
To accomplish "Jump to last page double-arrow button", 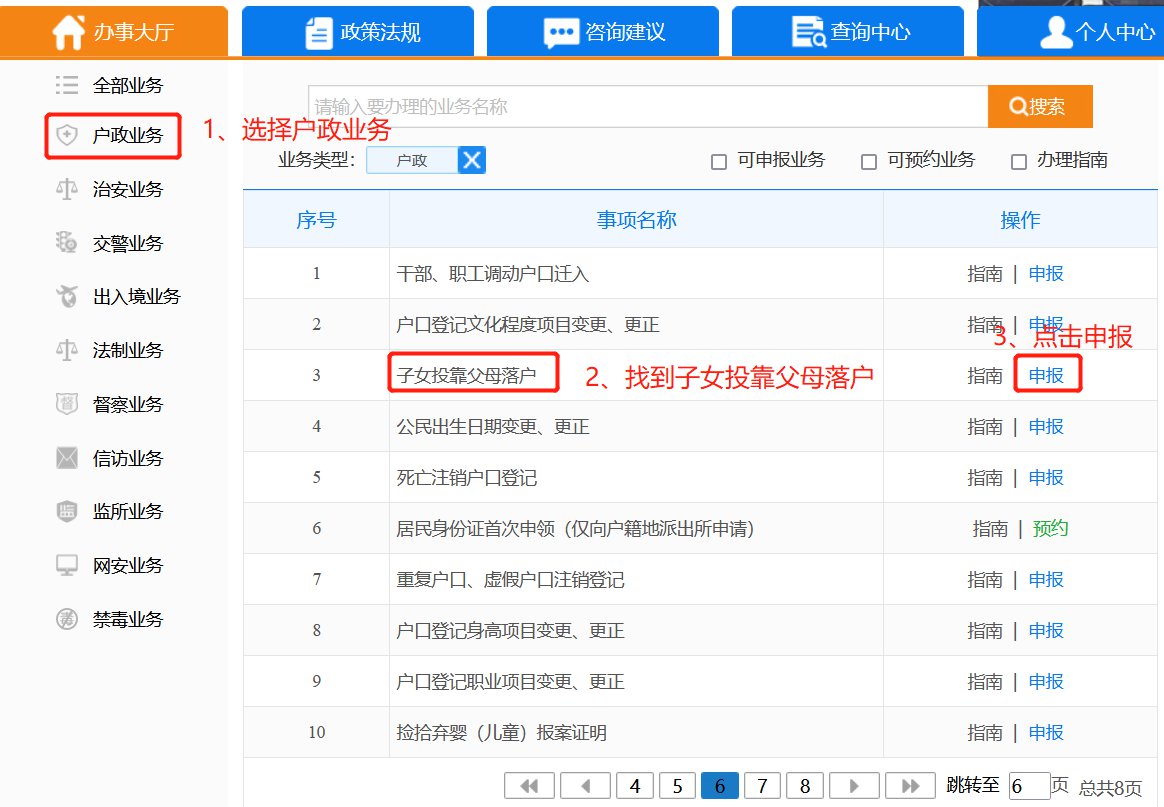I will 910,786.
